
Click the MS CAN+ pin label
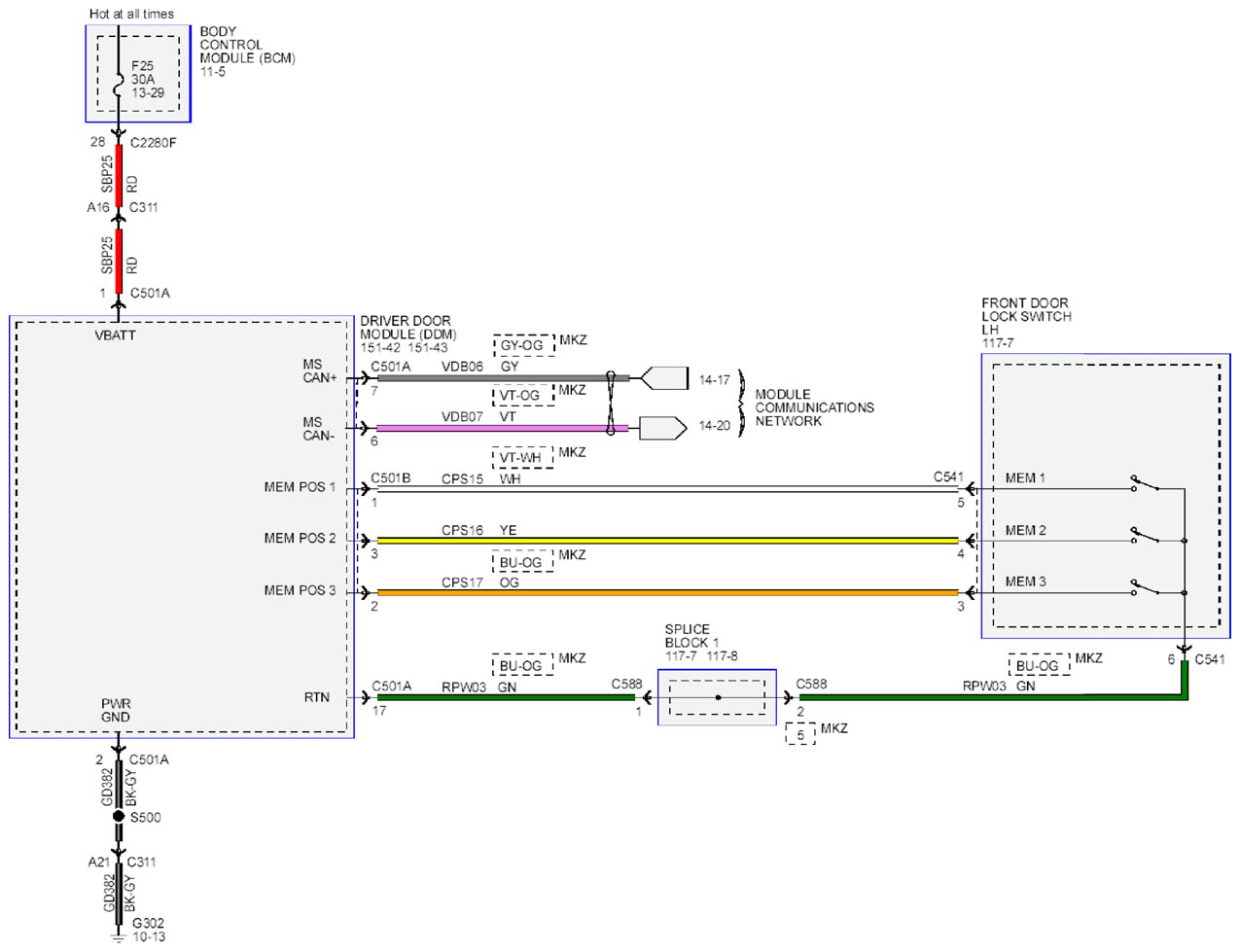[319, 371]
